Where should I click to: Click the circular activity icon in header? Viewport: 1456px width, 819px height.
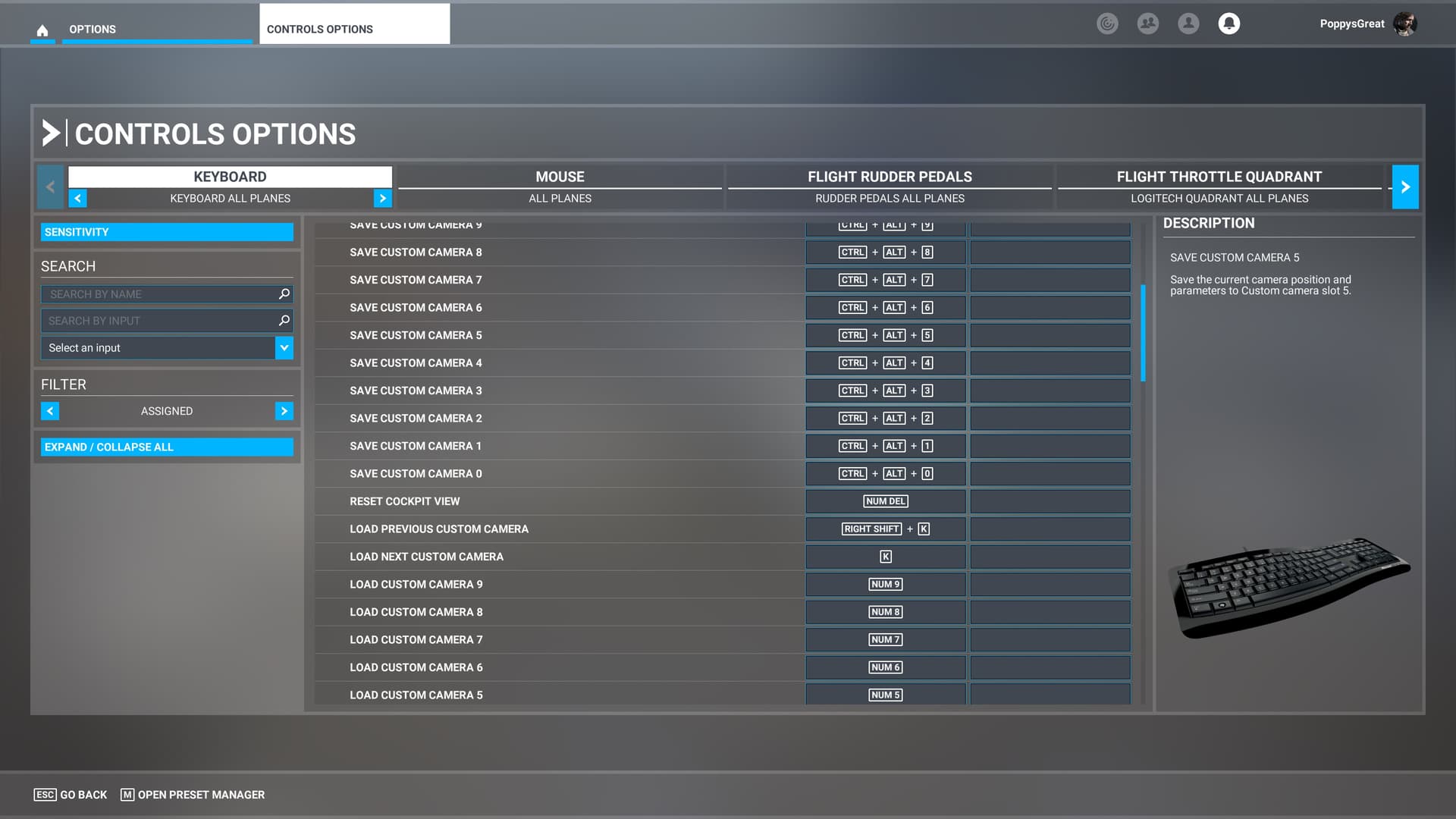[x=1107, y=24]
